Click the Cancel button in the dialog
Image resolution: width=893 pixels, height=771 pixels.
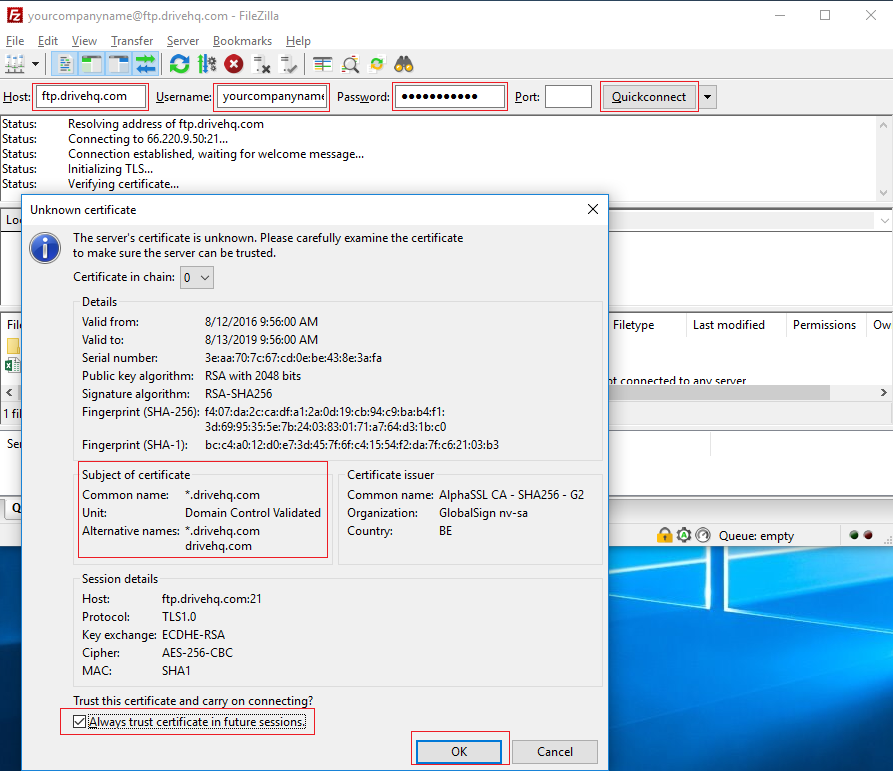click(554, 751)
